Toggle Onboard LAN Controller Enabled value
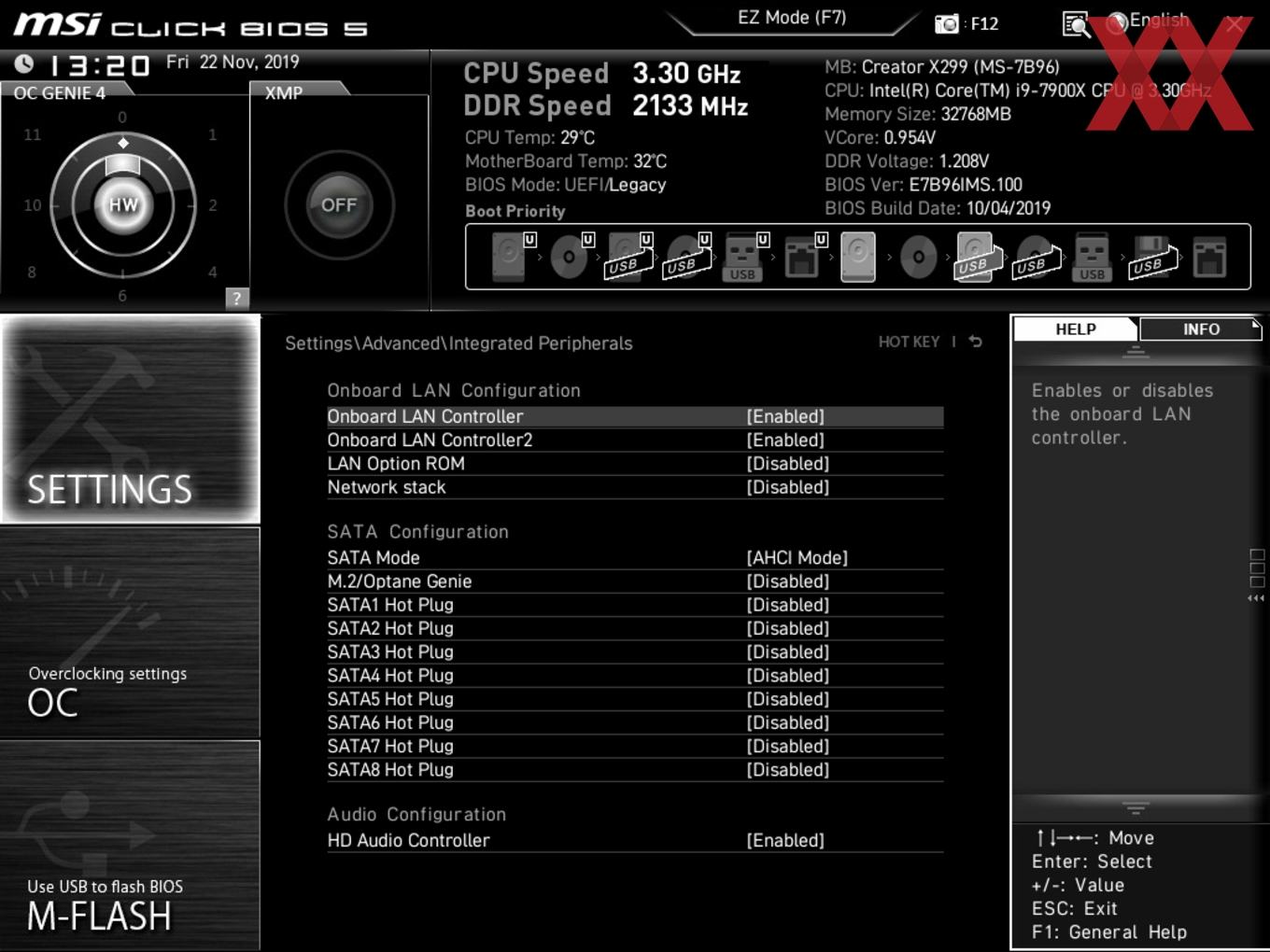Viewport: 1270px width, 952px height. click(785, 416)
